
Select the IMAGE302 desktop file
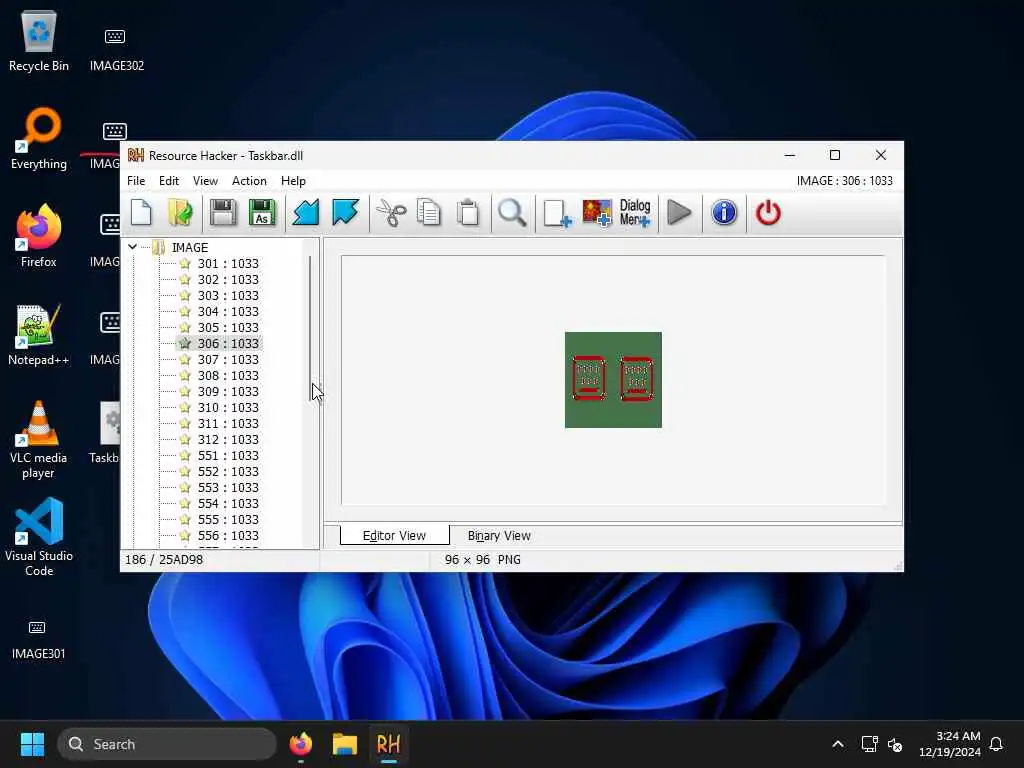(x=116, y=49)
